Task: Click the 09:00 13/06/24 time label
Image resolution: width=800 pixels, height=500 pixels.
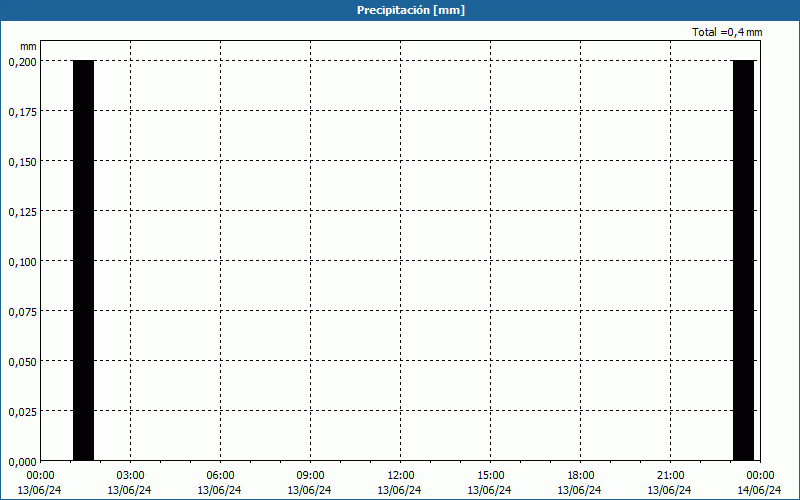Action: [310, 483]
